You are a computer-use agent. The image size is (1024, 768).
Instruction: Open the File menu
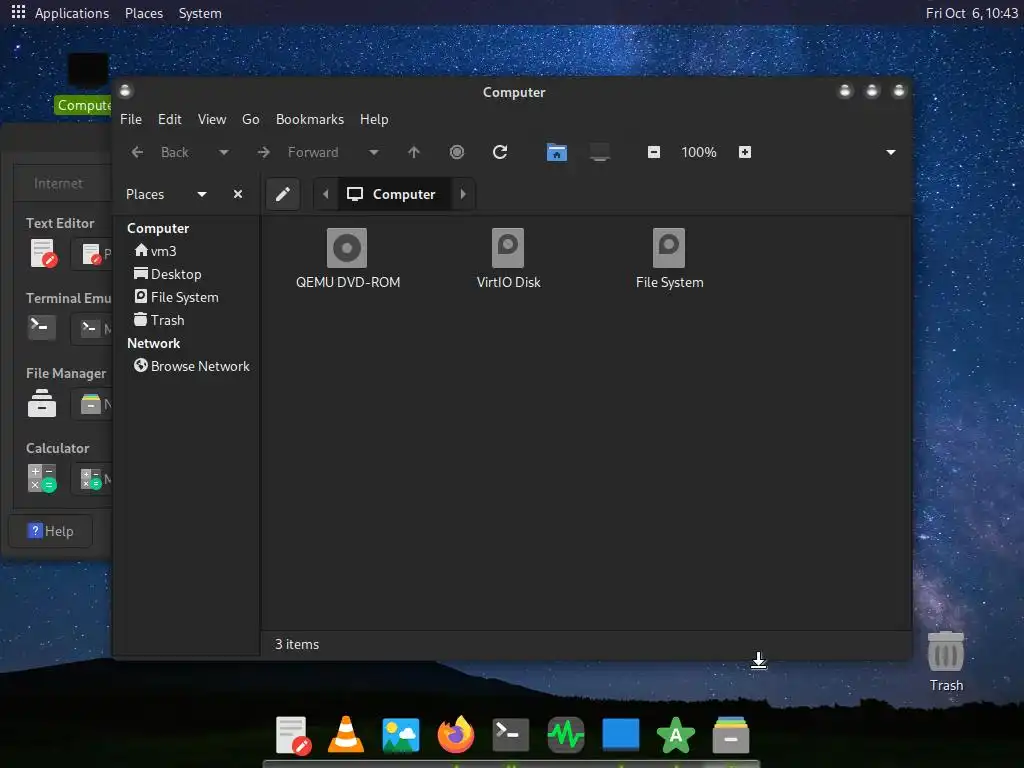tap(131, 120)
